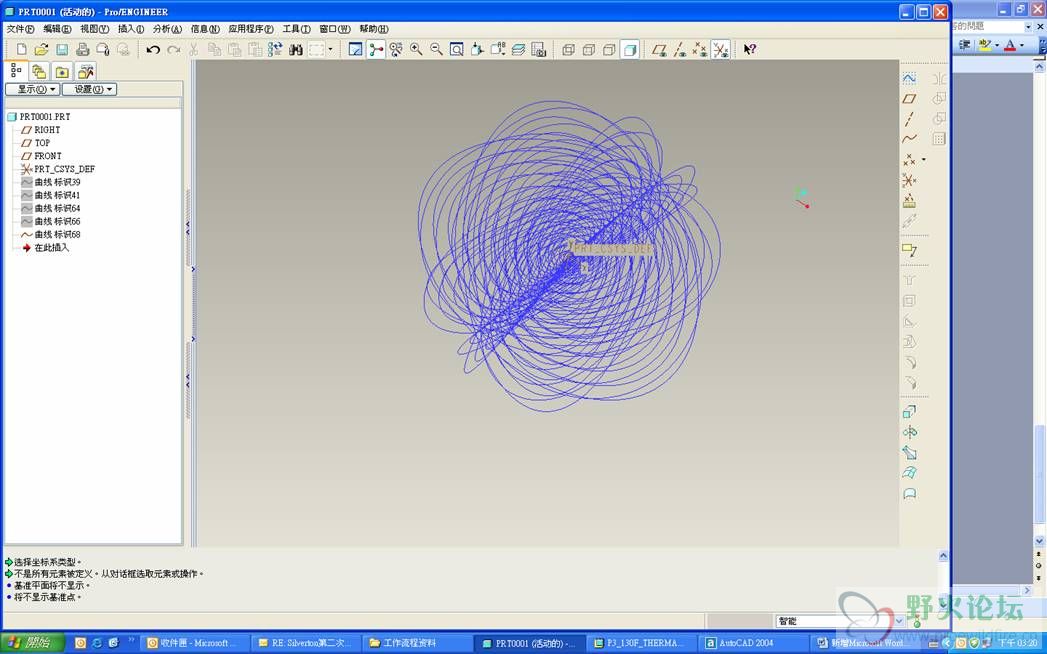
Task: Select the Datum Coordinate System tool
Action: point(909,180)
